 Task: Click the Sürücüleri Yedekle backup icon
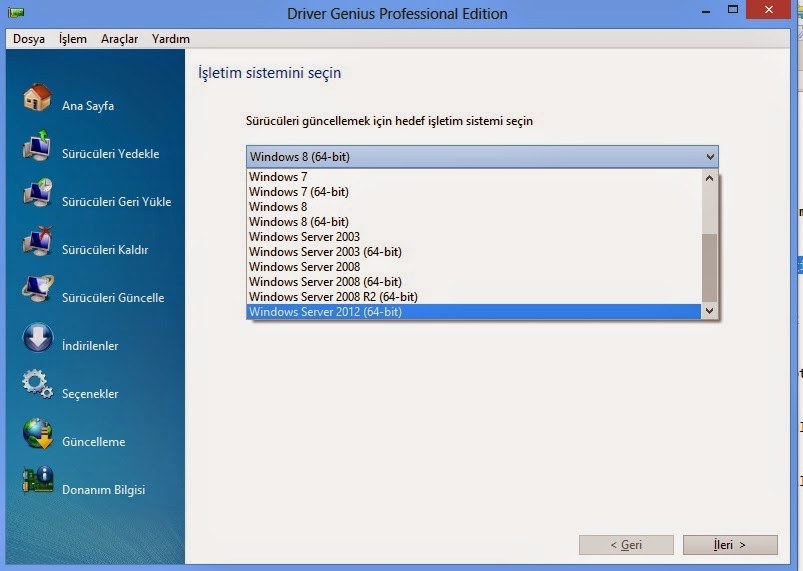(37, 145)
